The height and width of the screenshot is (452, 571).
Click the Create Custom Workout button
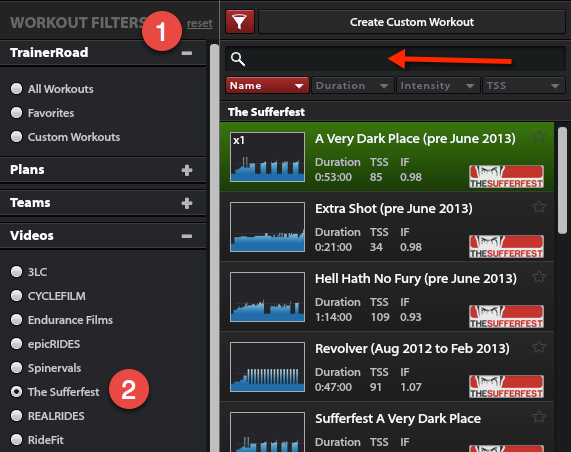click(x=412, y=22)
